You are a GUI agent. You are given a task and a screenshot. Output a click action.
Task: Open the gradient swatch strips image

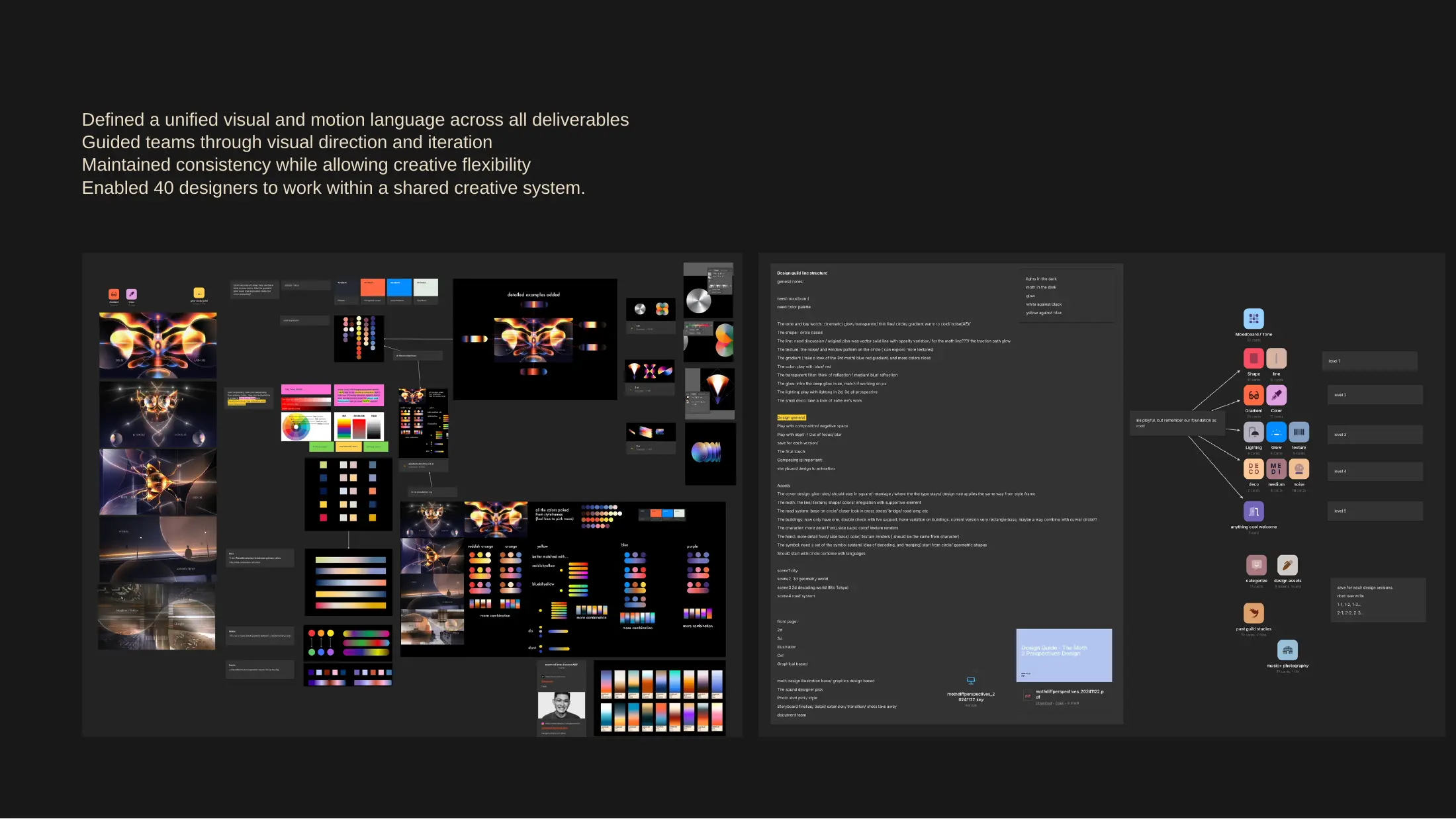point(660,699)
